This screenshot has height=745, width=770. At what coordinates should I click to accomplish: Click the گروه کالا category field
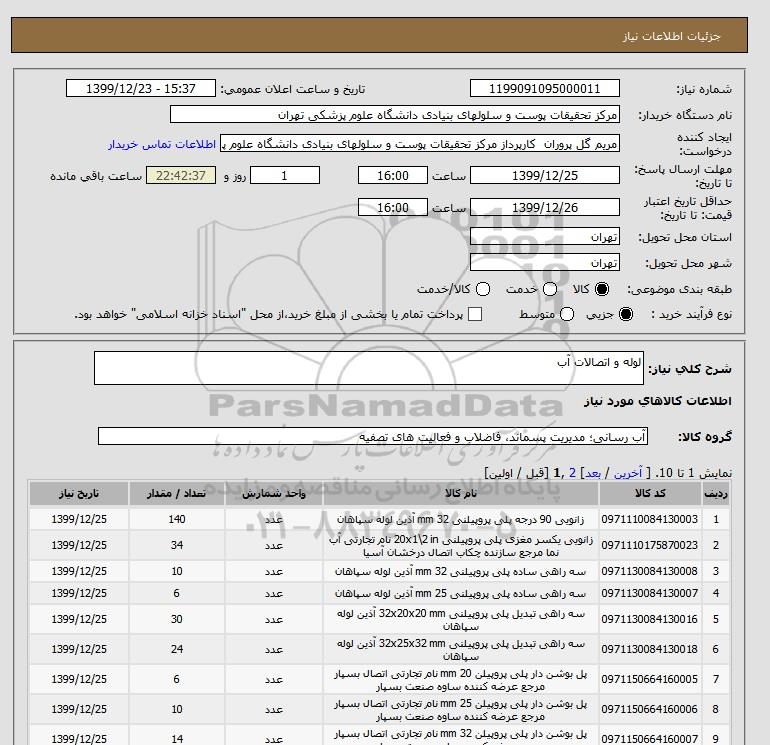tap(373, 436)
